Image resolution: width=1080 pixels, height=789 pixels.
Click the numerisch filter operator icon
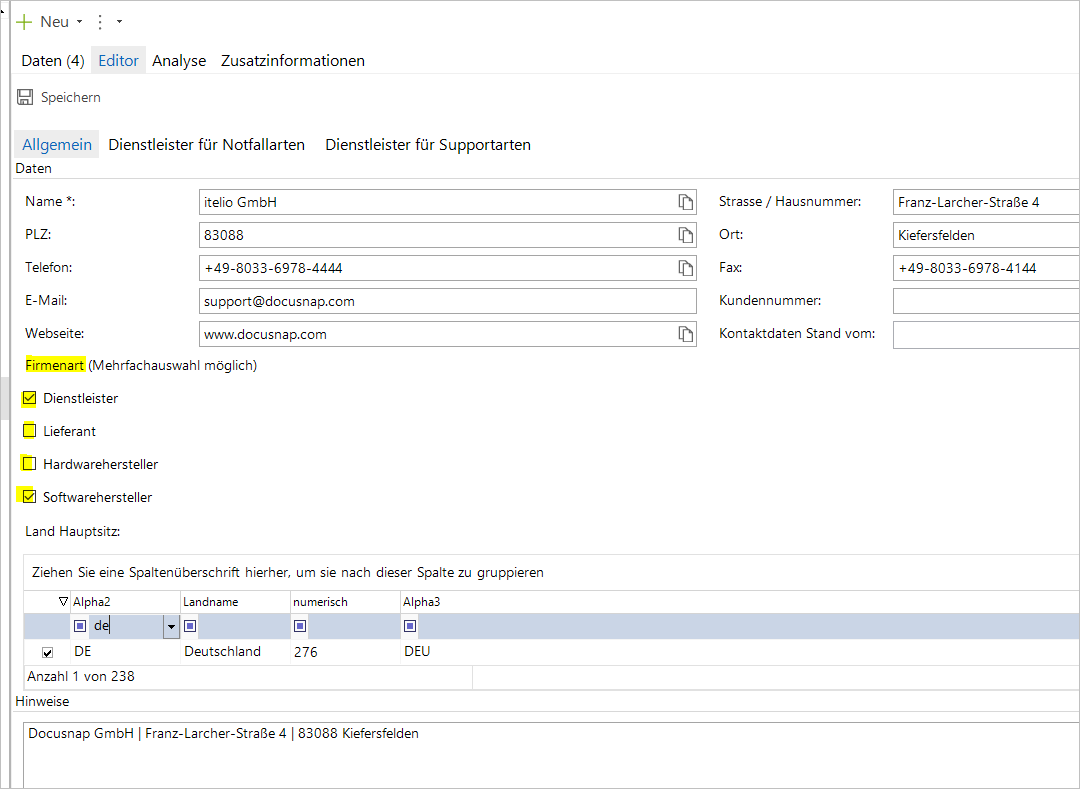[x=300, y=626]
